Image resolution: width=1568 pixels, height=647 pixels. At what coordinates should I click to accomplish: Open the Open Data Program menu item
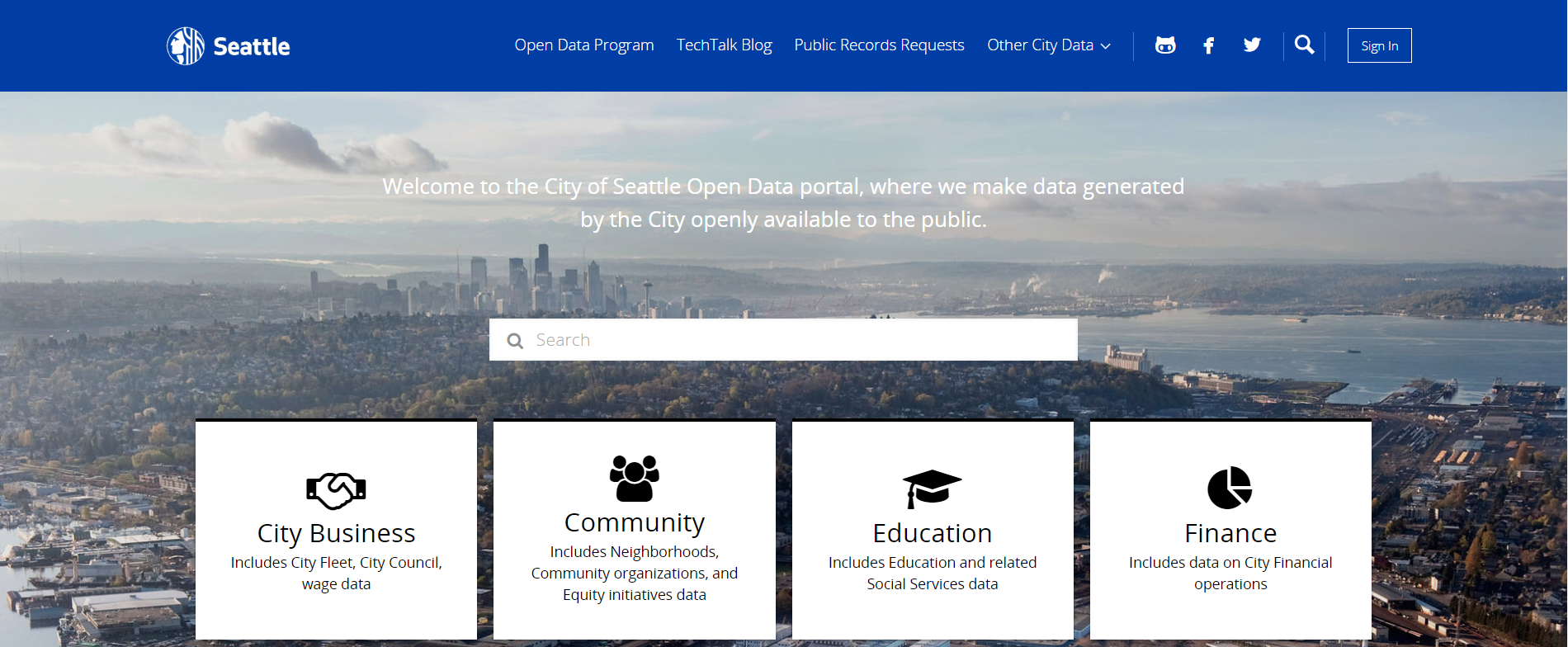tap(584, 45)
